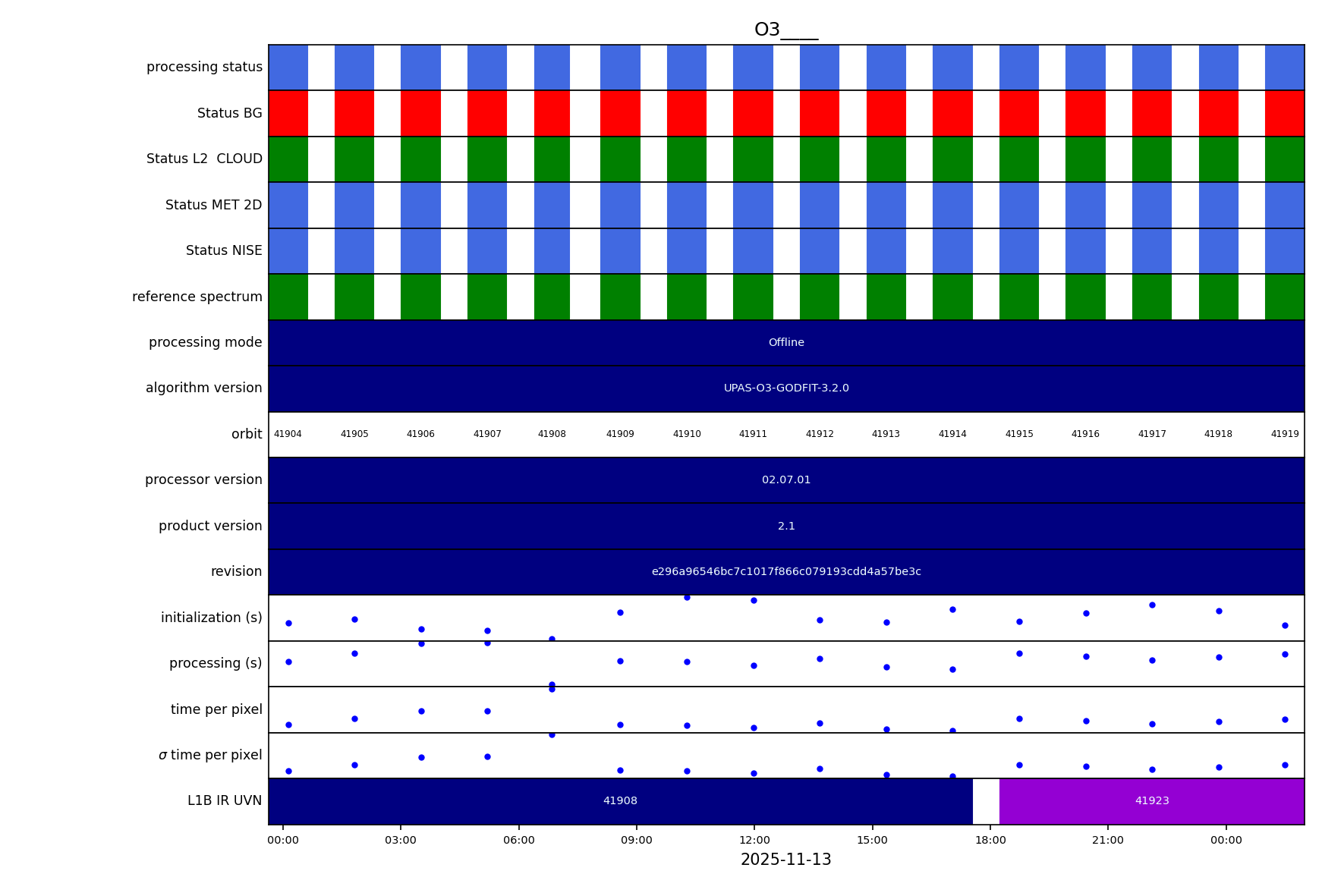The height and width of the screenshot is (896, 1344).
Task: Click the 06:00 time axis label
Action: point(518,841)
